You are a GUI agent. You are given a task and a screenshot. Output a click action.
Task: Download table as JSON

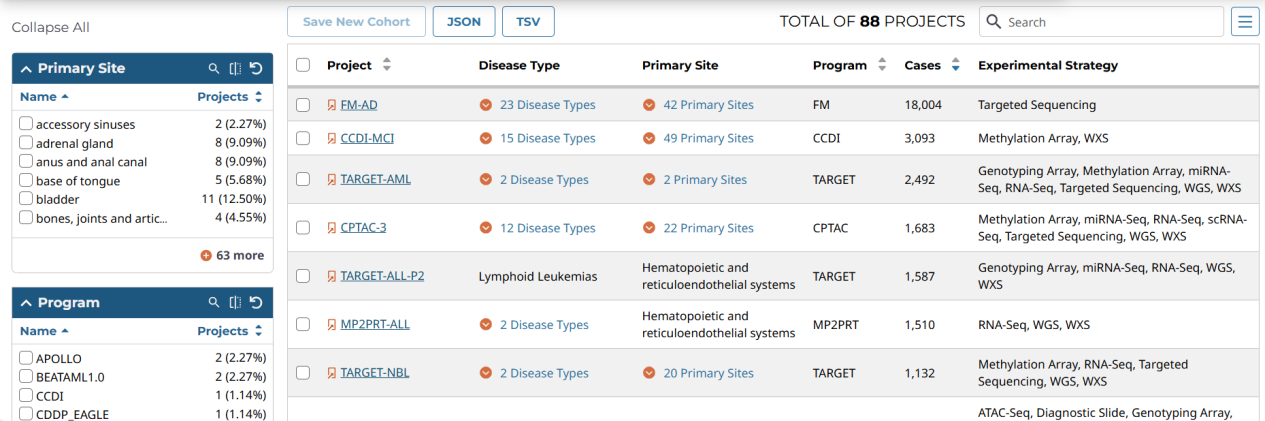point(463,22)
